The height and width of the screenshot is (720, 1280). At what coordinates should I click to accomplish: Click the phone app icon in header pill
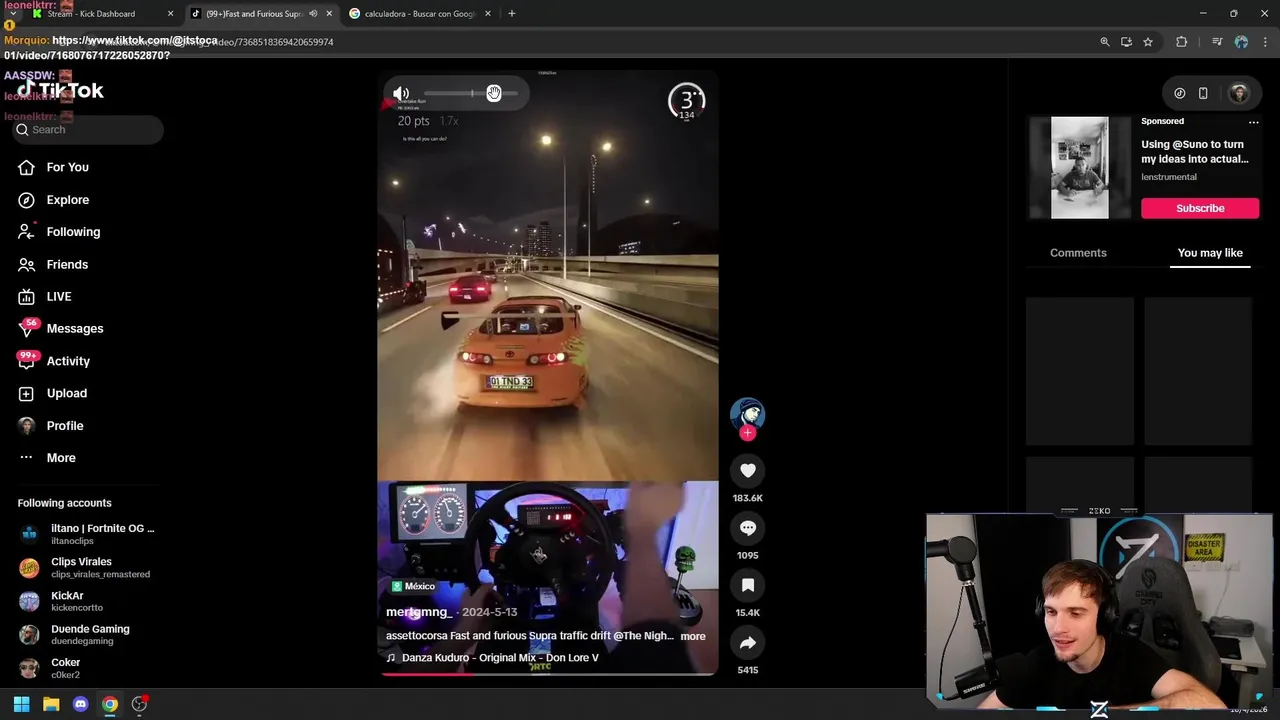point(1203,93)
